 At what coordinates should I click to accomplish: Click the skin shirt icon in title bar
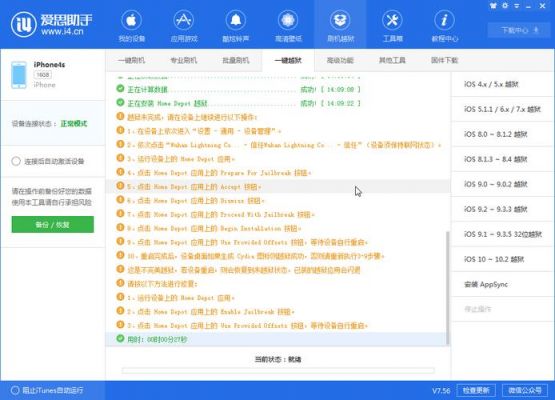click(493, 6)
